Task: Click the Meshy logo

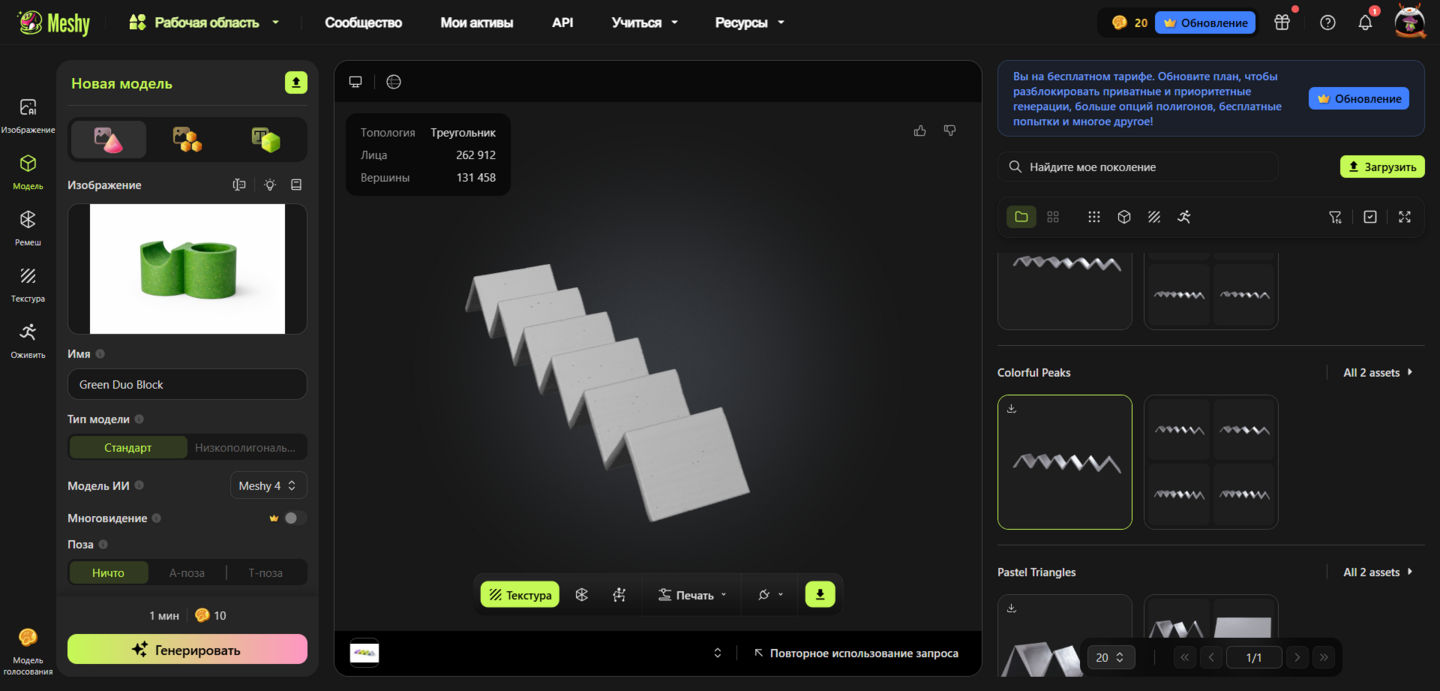Action: pyautogui.click(x=54, y=22)
